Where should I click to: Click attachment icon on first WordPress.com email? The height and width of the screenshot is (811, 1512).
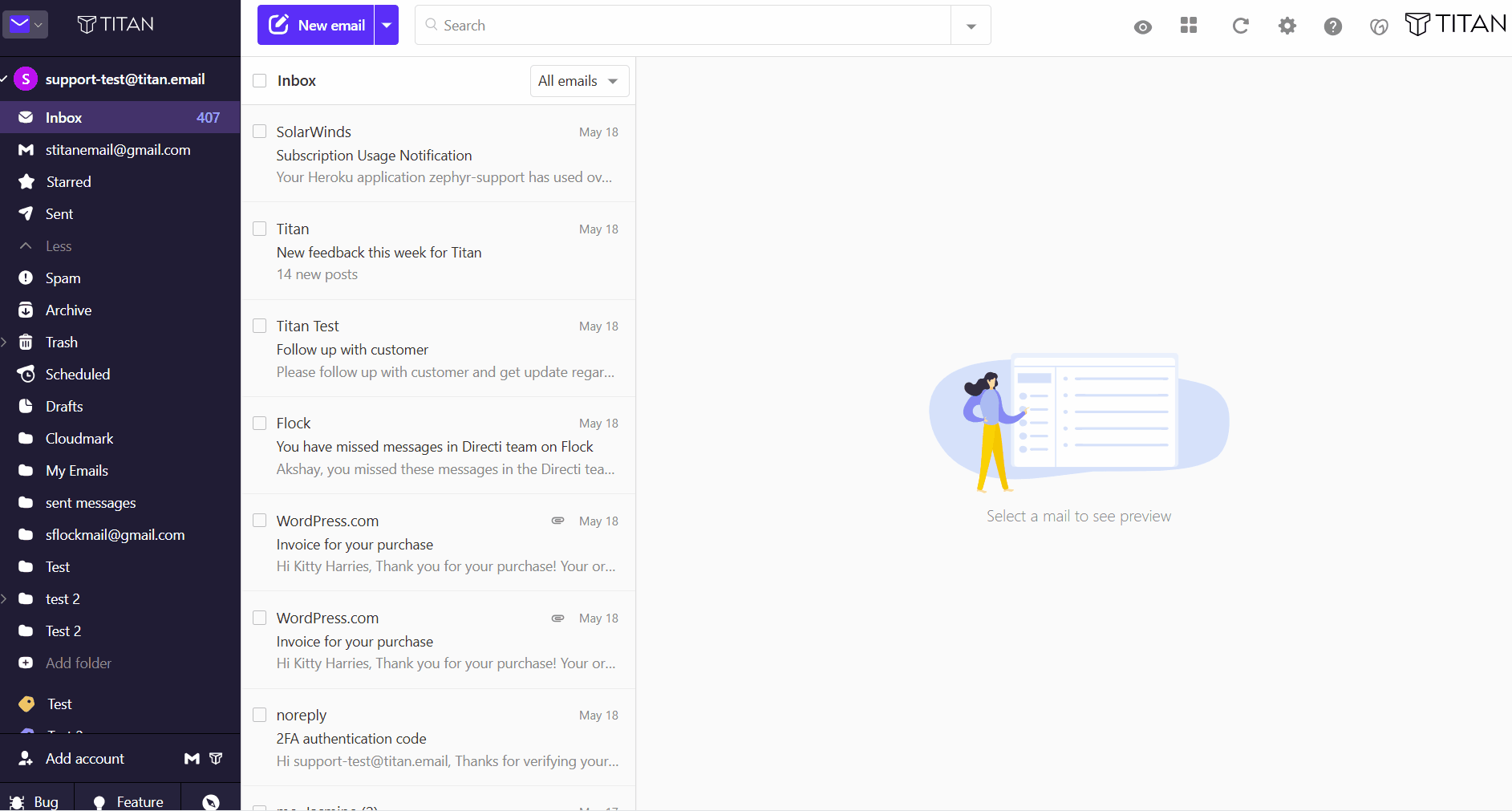[557, 521]
